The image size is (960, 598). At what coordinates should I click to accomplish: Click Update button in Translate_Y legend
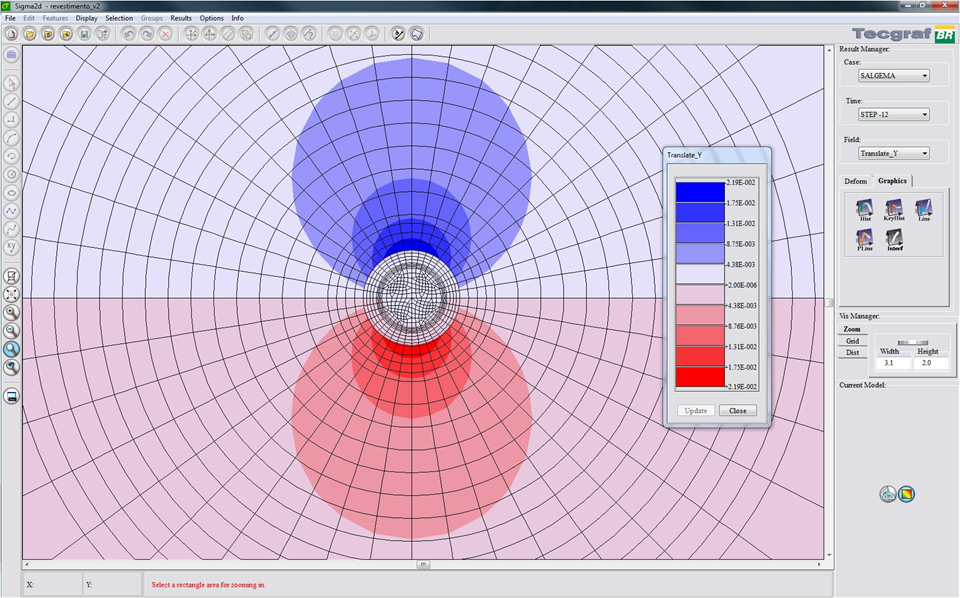696,411
